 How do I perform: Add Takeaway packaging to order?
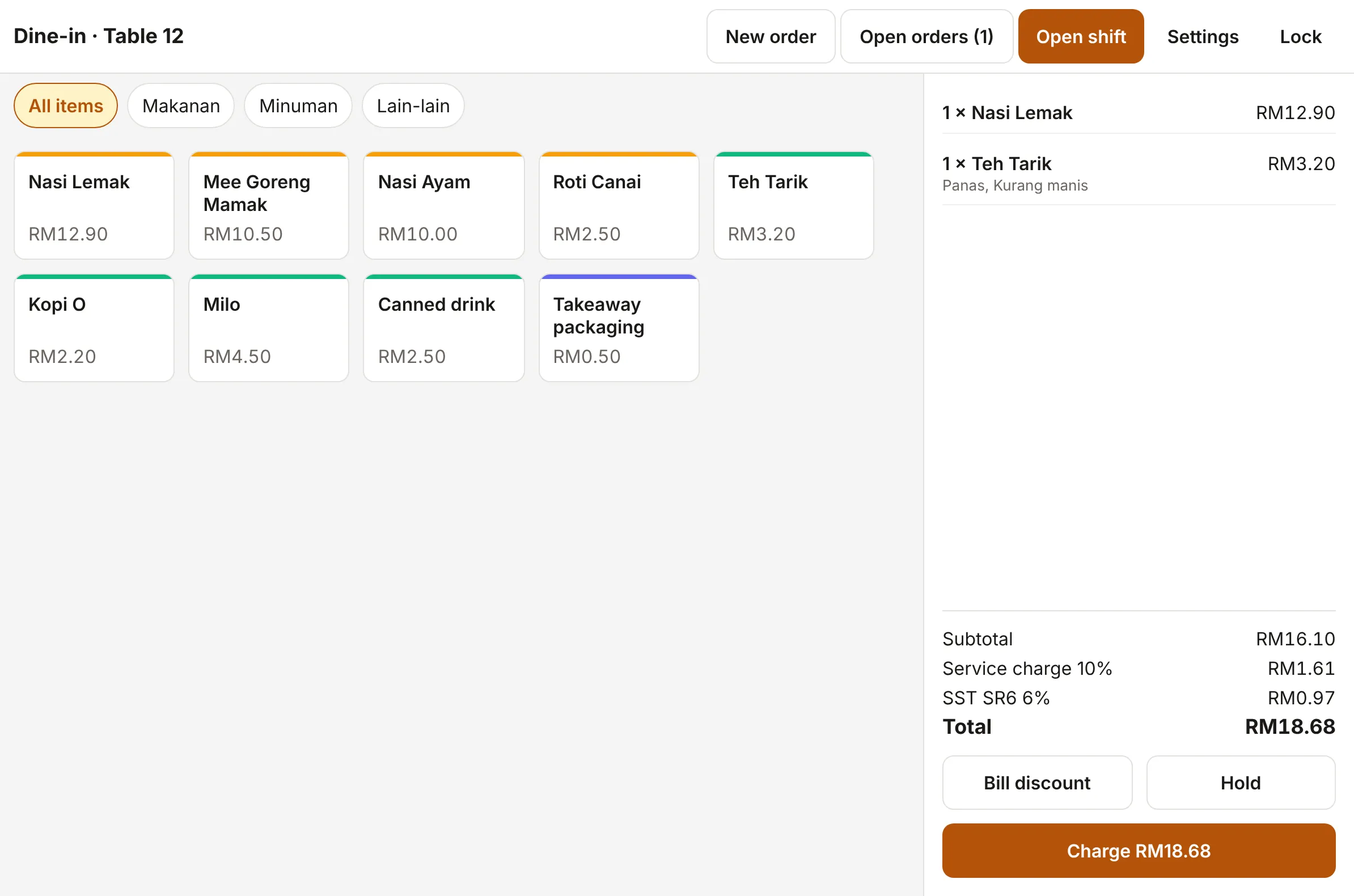pos(619,328)
